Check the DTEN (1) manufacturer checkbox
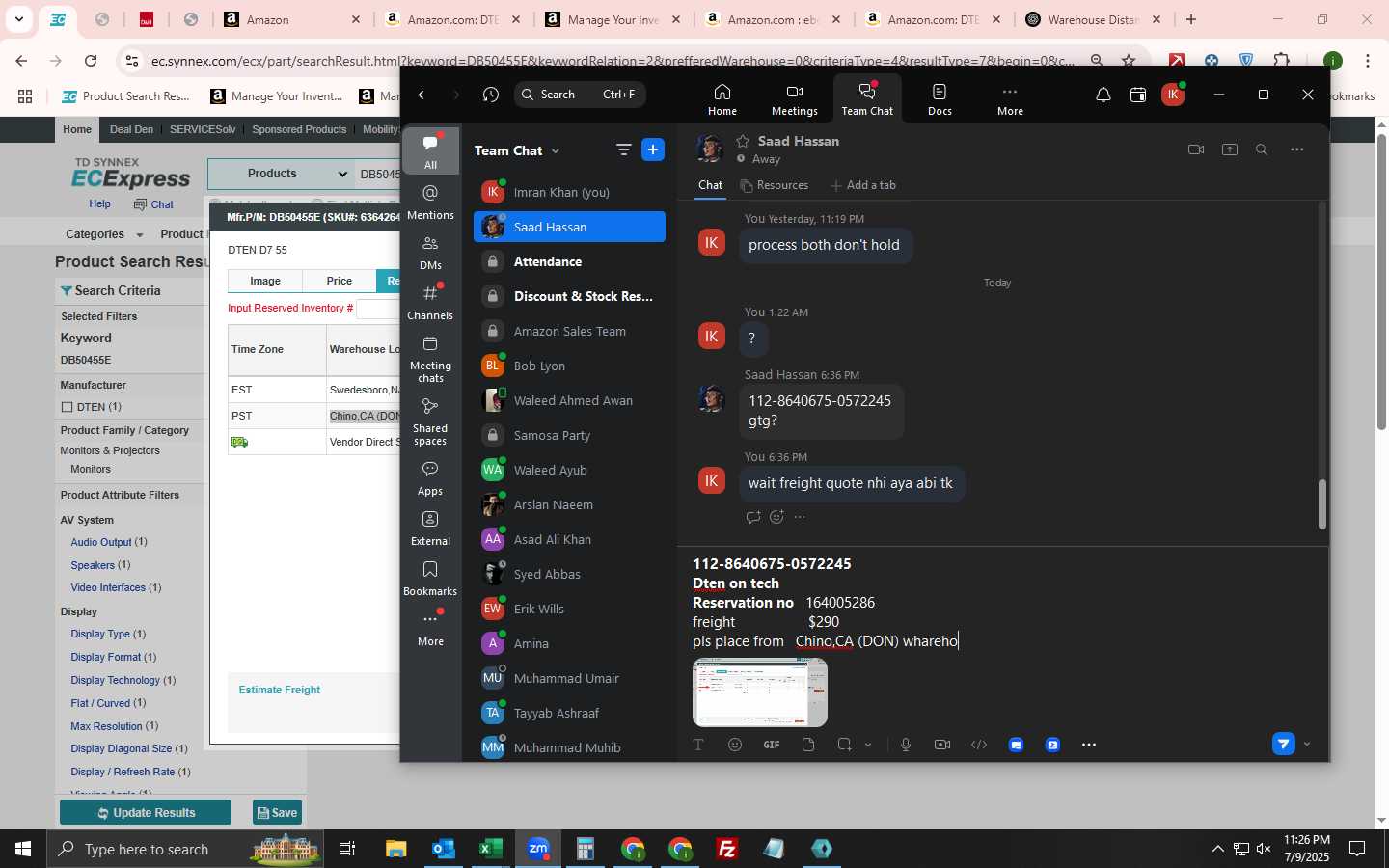Screen dimensions: 1389x868 click(x=68, y=407)
